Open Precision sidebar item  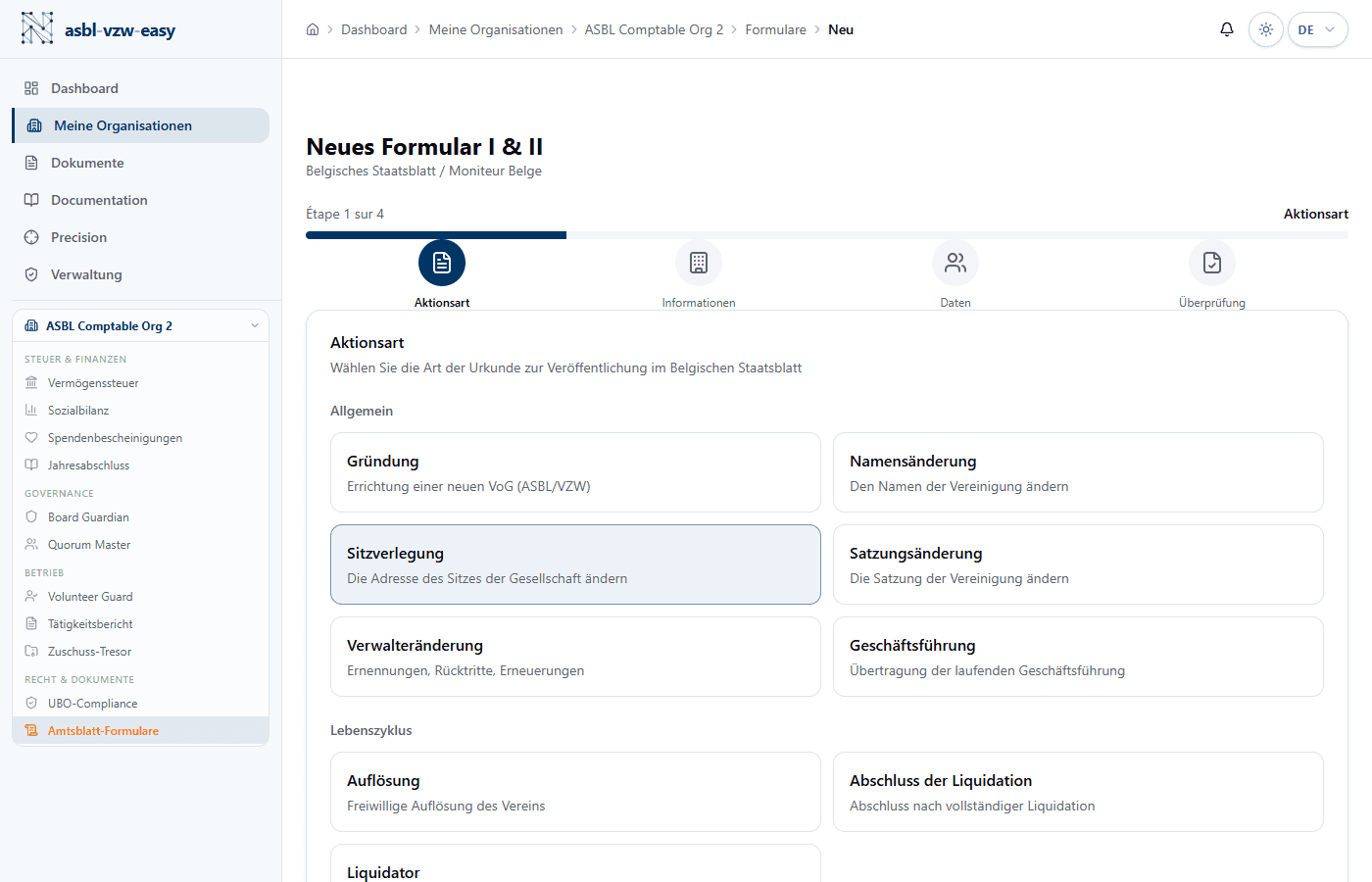[x=140, y=237]
